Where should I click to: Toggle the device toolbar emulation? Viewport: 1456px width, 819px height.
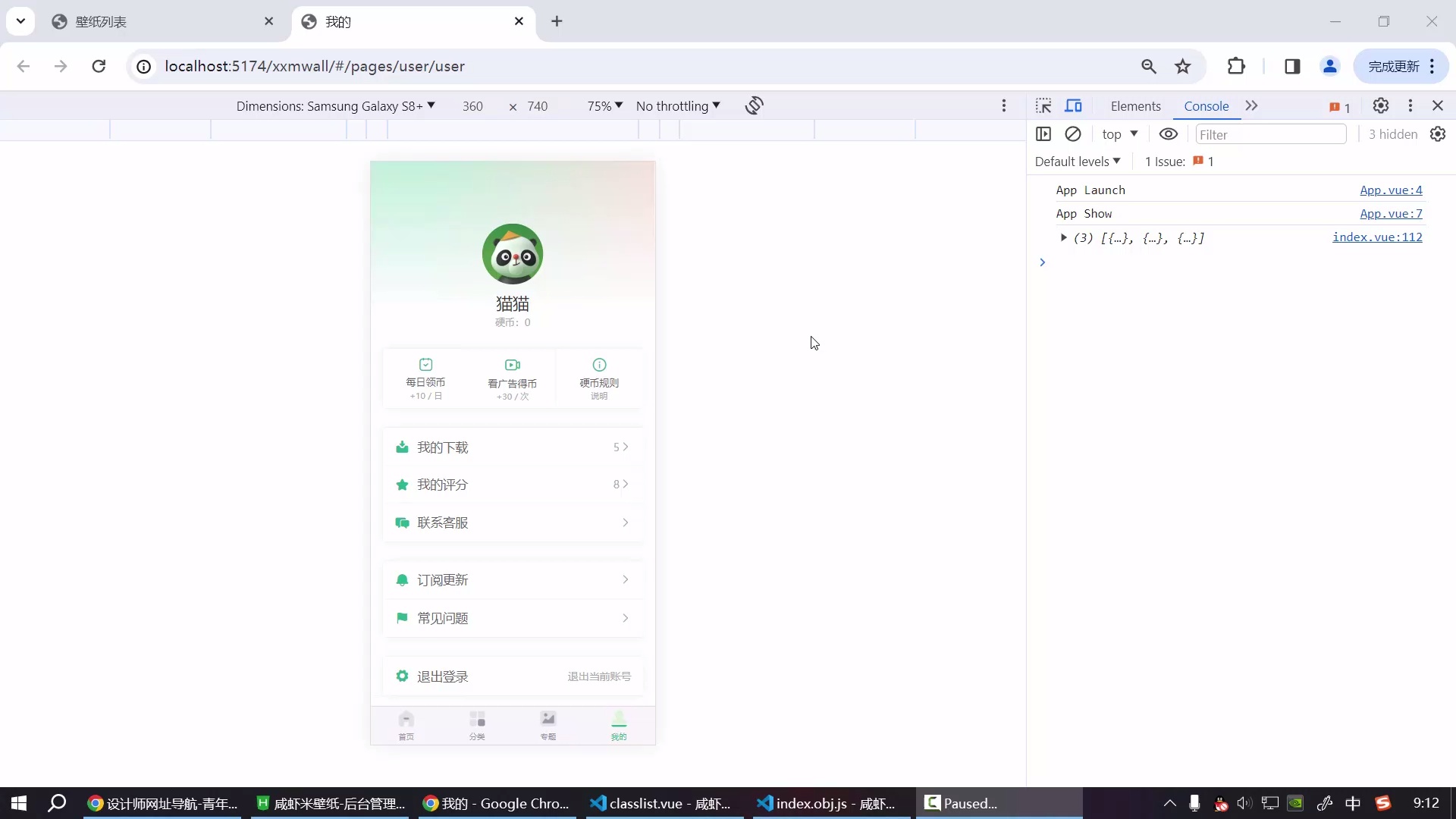click(x=1073, y=106)
